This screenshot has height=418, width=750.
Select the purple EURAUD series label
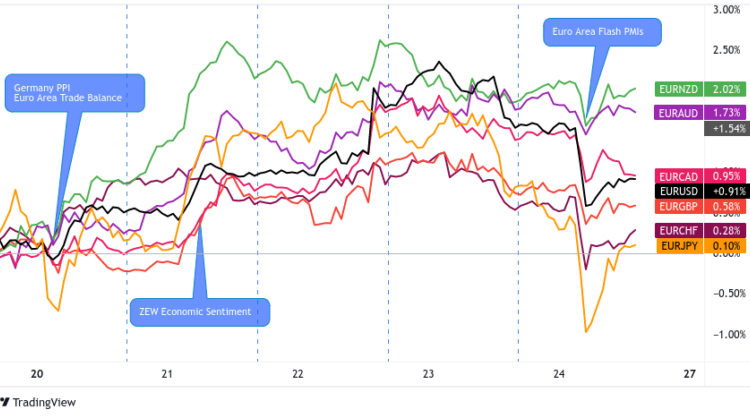pyautogui.click(x=676, y=112)
